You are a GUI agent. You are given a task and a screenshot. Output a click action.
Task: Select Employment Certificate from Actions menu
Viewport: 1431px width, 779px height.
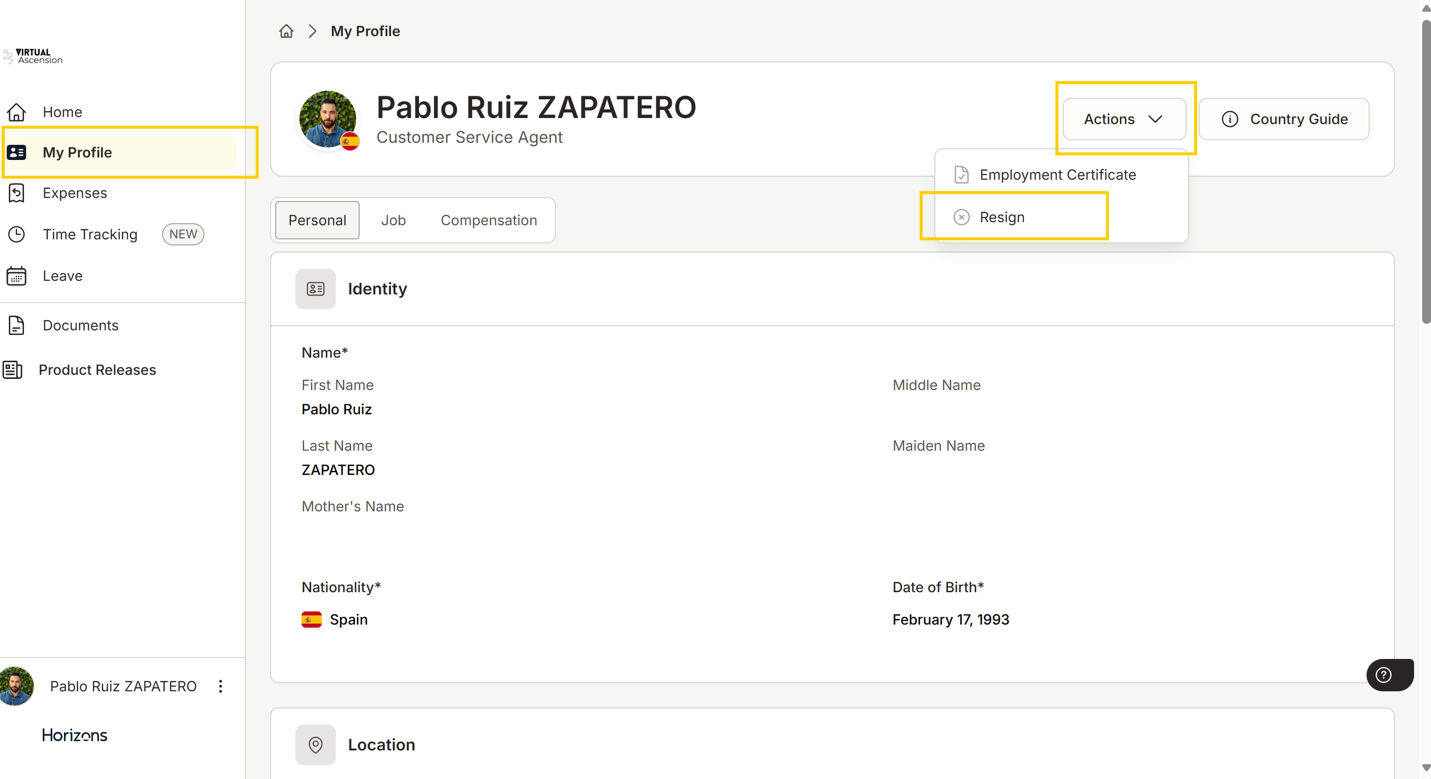coord(1057,175)
